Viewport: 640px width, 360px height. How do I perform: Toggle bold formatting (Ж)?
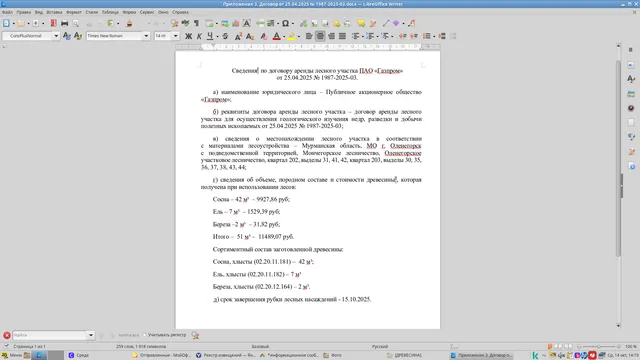tap(188, 36)
